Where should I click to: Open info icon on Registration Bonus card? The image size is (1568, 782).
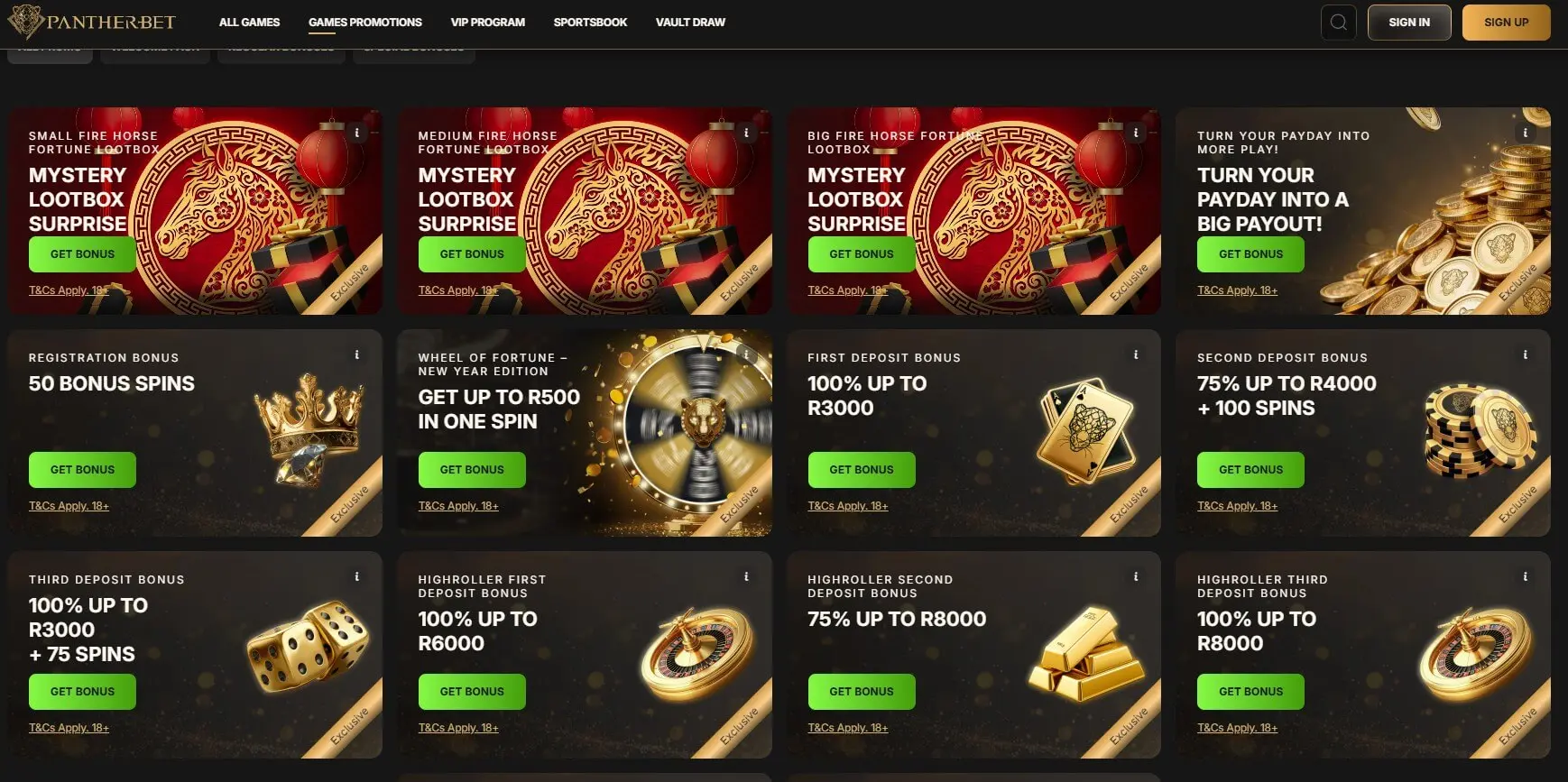coord(357,354)
